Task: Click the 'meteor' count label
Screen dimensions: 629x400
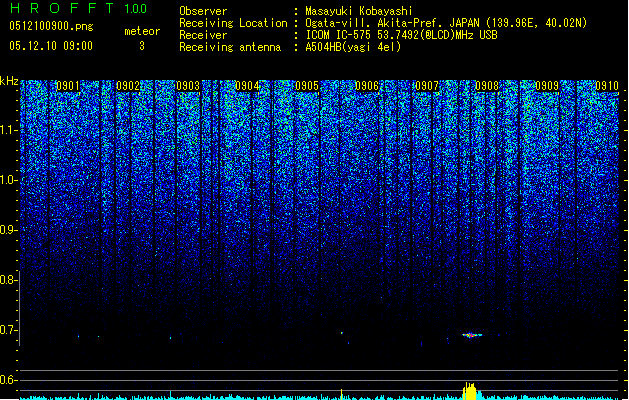Action: tap(142, 31)
